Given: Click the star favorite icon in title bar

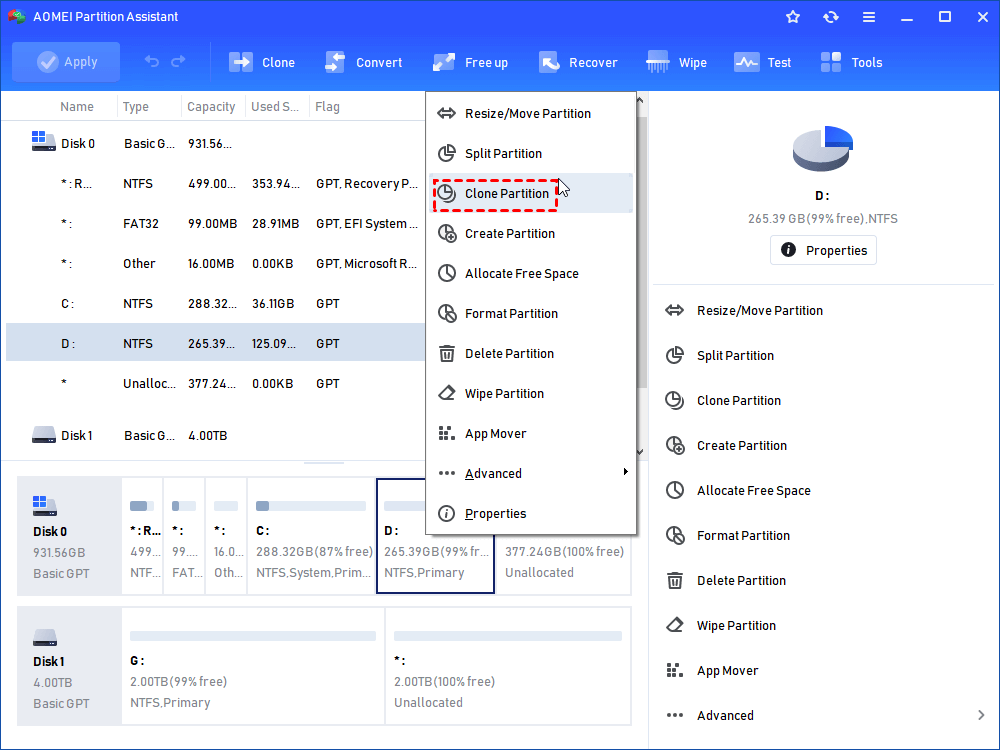Looking at the screenshot, I should point(793,17).
